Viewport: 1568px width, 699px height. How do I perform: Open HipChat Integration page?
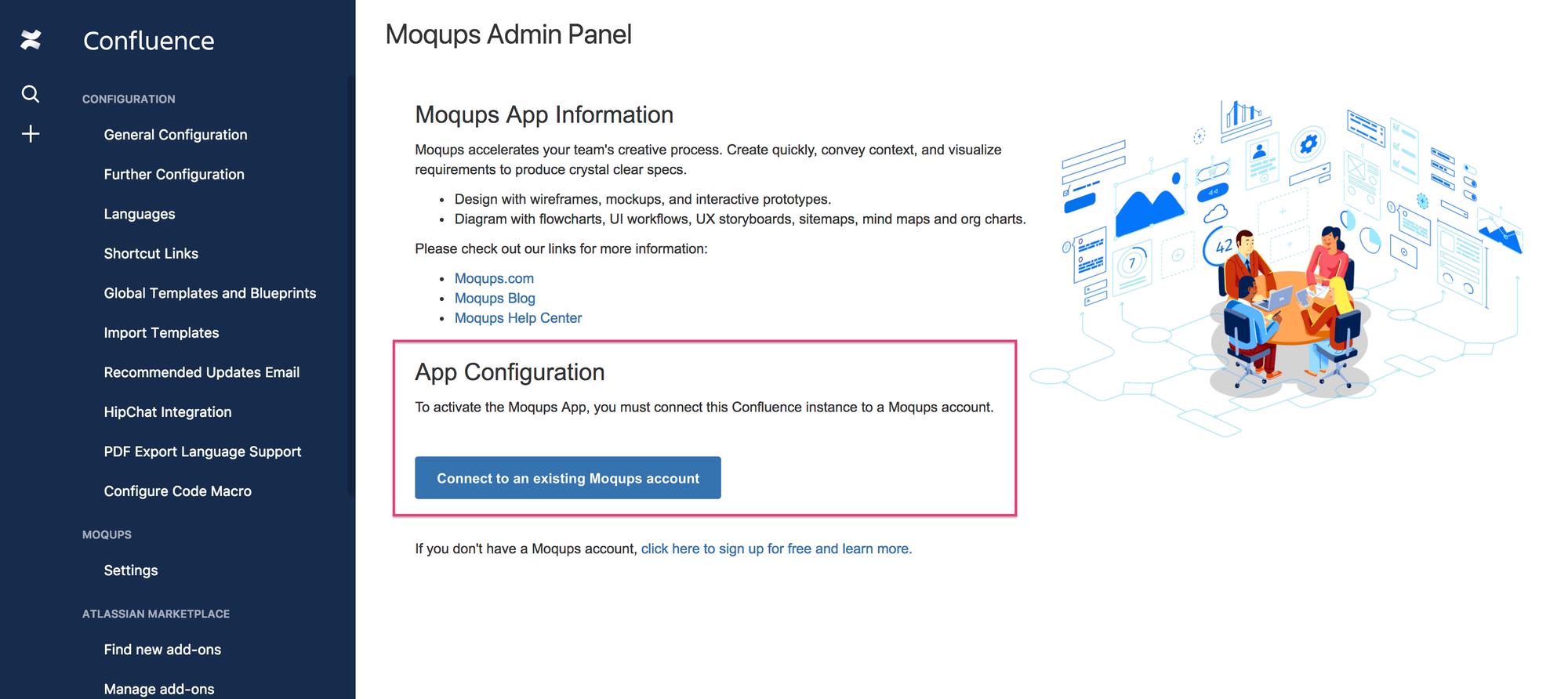(x=167, y=411)
